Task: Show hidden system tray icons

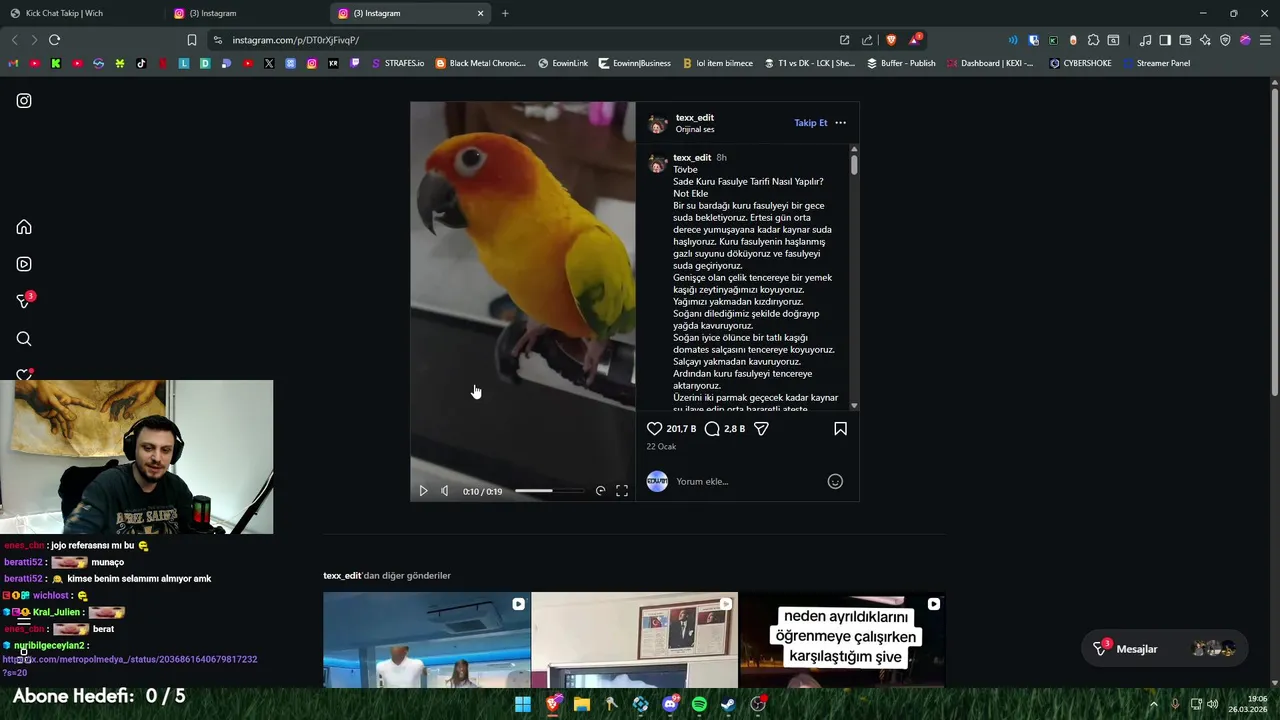Action: point(1153,704)
